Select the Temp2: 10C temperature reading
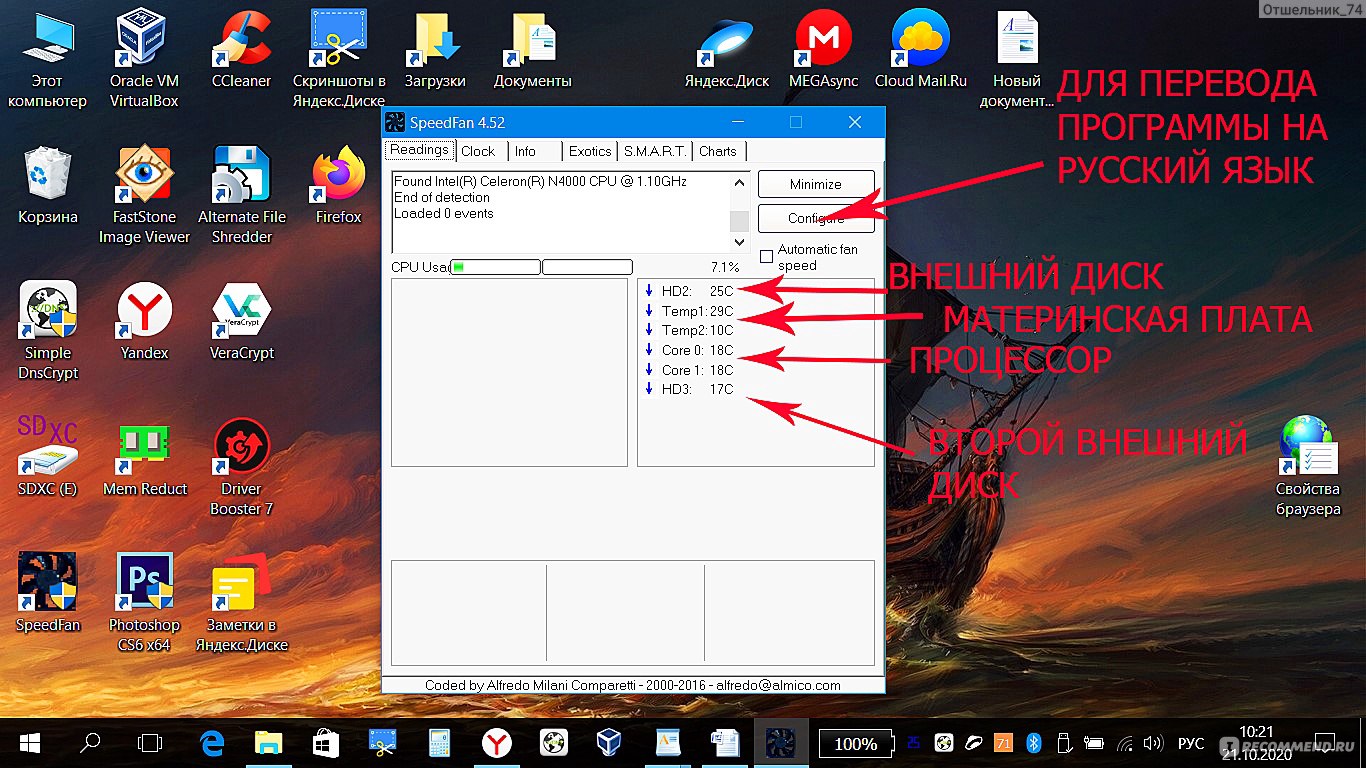The width and height of the screenshot is (1366, 768). (690, 330)
